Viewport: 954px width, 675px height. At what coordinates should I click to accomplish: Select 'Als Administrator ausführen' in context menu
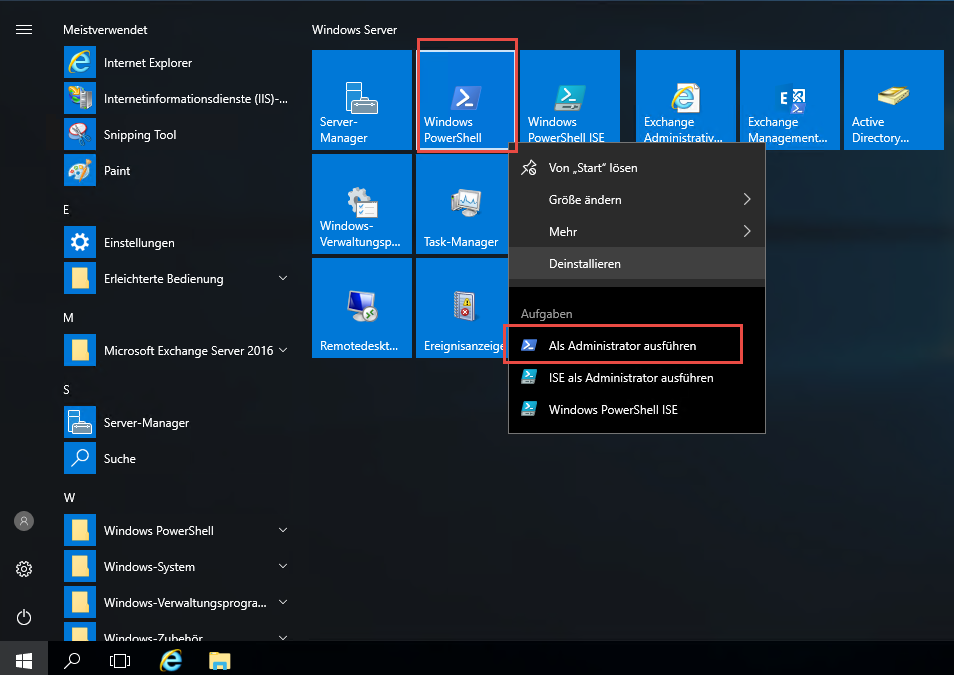click(x=622, y=346)
